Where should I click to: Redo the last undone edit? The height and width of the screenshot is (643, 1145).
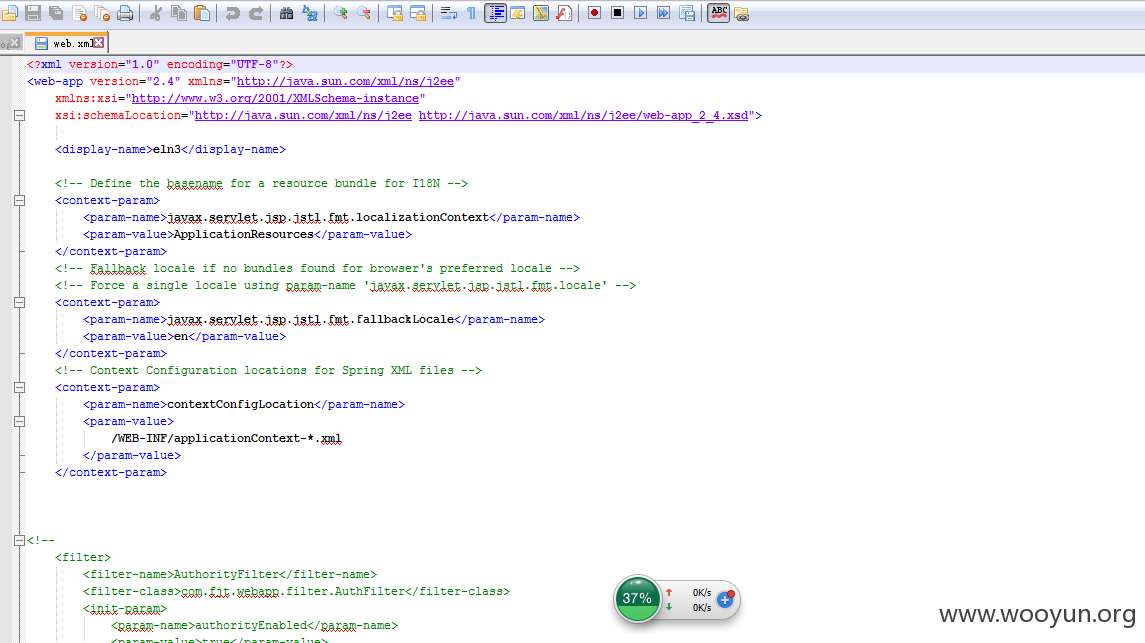(x=256, y=13)
